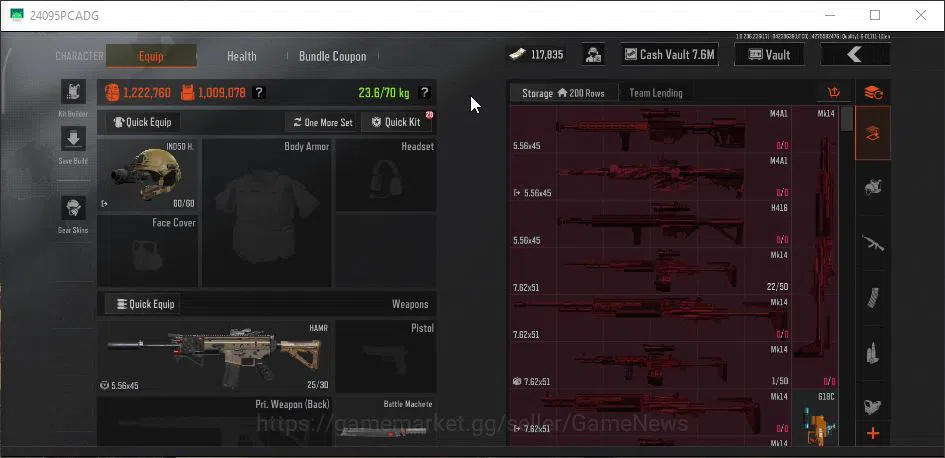This screenshot has height=458, width=945.
Task: Open the Bundle Coupon tab
Action: click(x=333, y=56)
